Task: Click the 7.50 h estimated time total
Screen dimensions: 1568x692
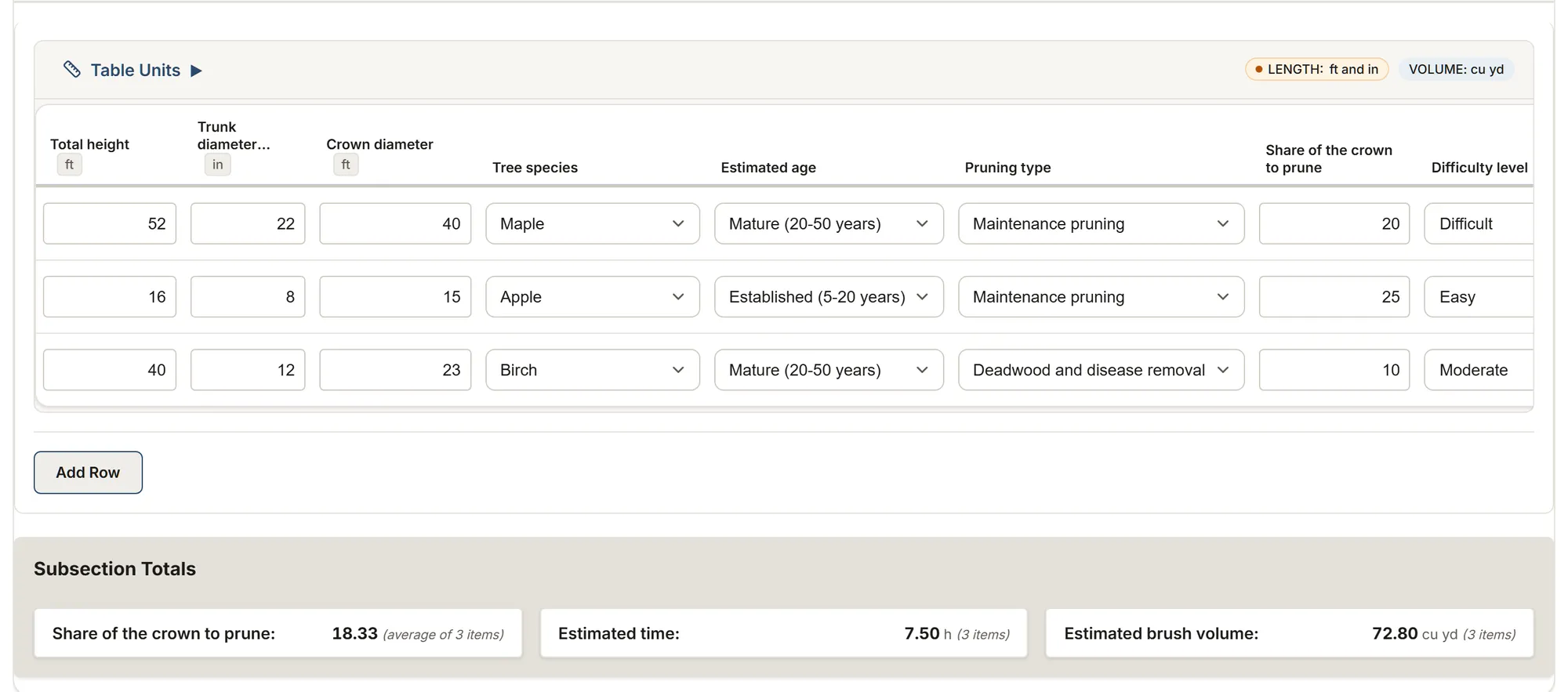Action: point(928,633)
